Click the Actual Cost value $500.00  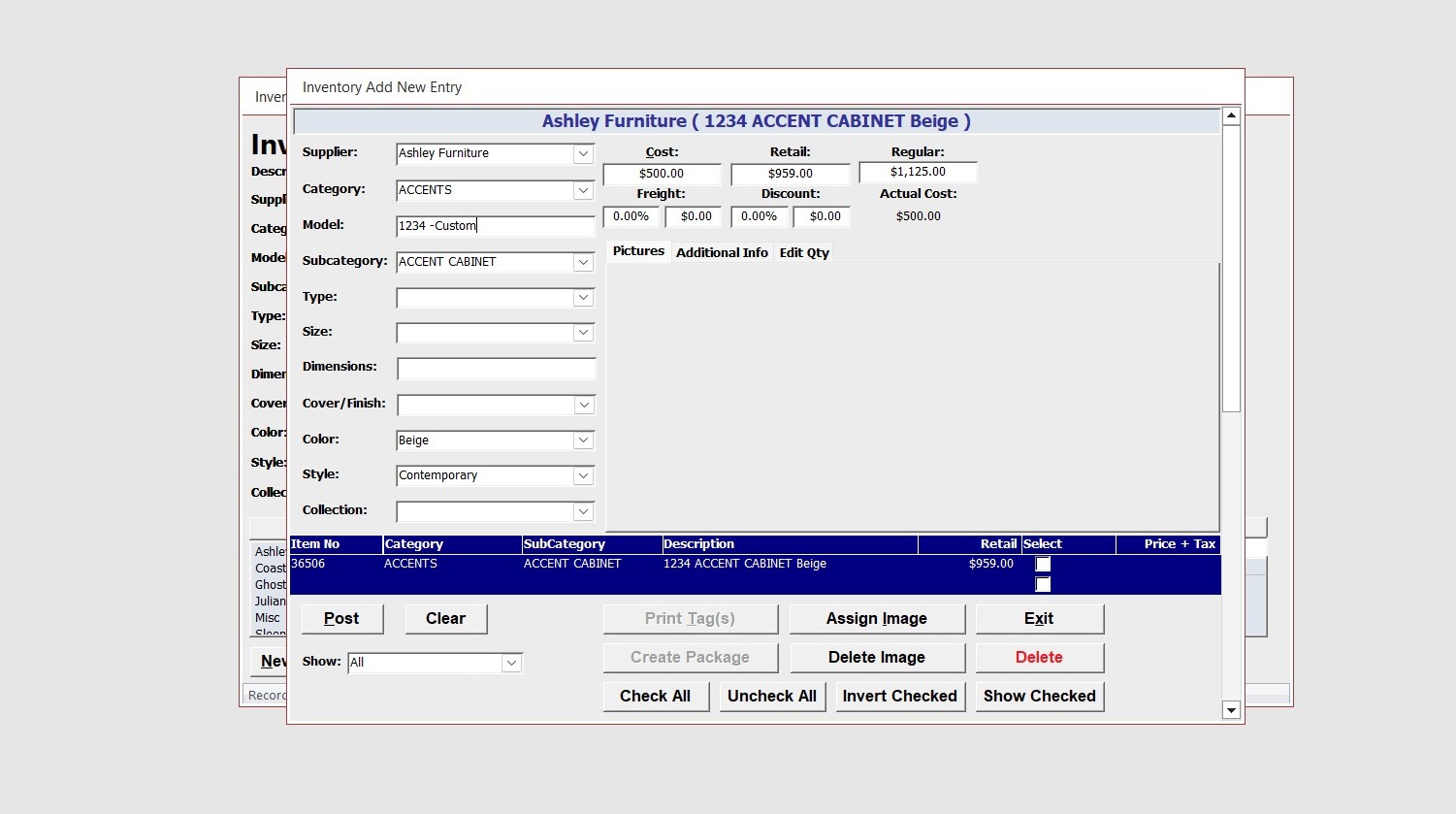919,216
